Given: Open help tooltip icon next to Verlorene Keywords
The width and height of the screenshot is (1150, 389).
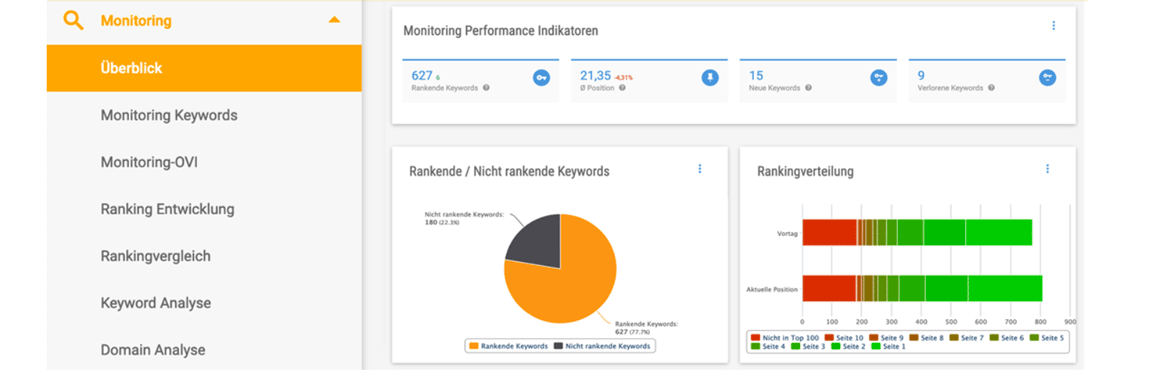Looking at the screenshot, I should (x=991, y=88).
